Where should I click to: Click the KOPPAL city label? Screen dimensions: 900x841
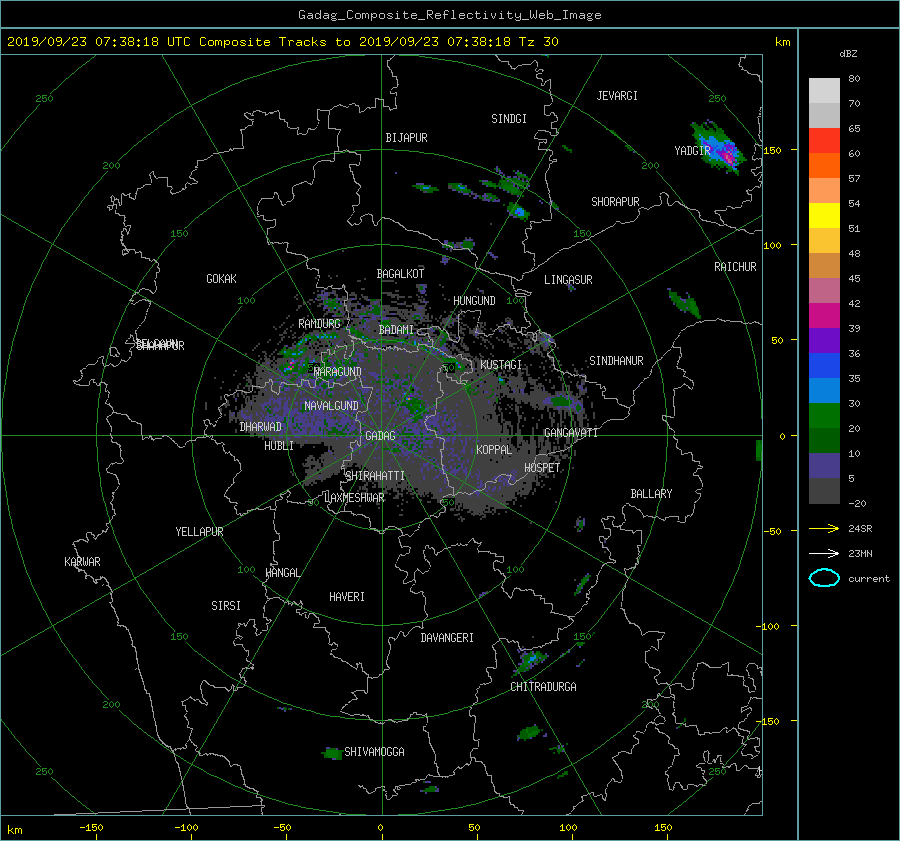pyautogui.click(x=494, y=450)
